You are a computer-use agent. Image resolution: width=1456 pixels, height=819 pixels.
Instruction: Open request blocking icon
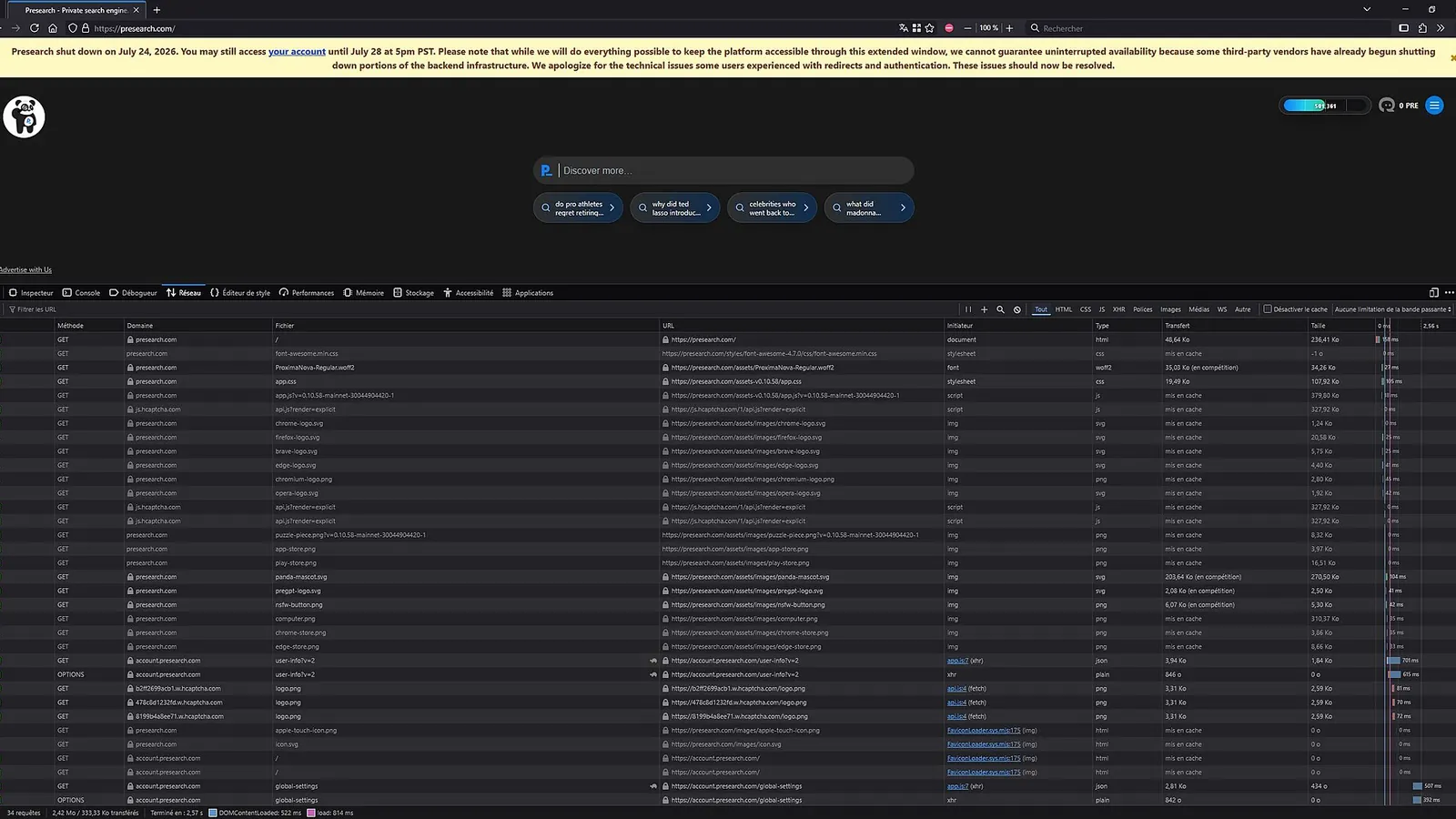[x=1017, y=309]
